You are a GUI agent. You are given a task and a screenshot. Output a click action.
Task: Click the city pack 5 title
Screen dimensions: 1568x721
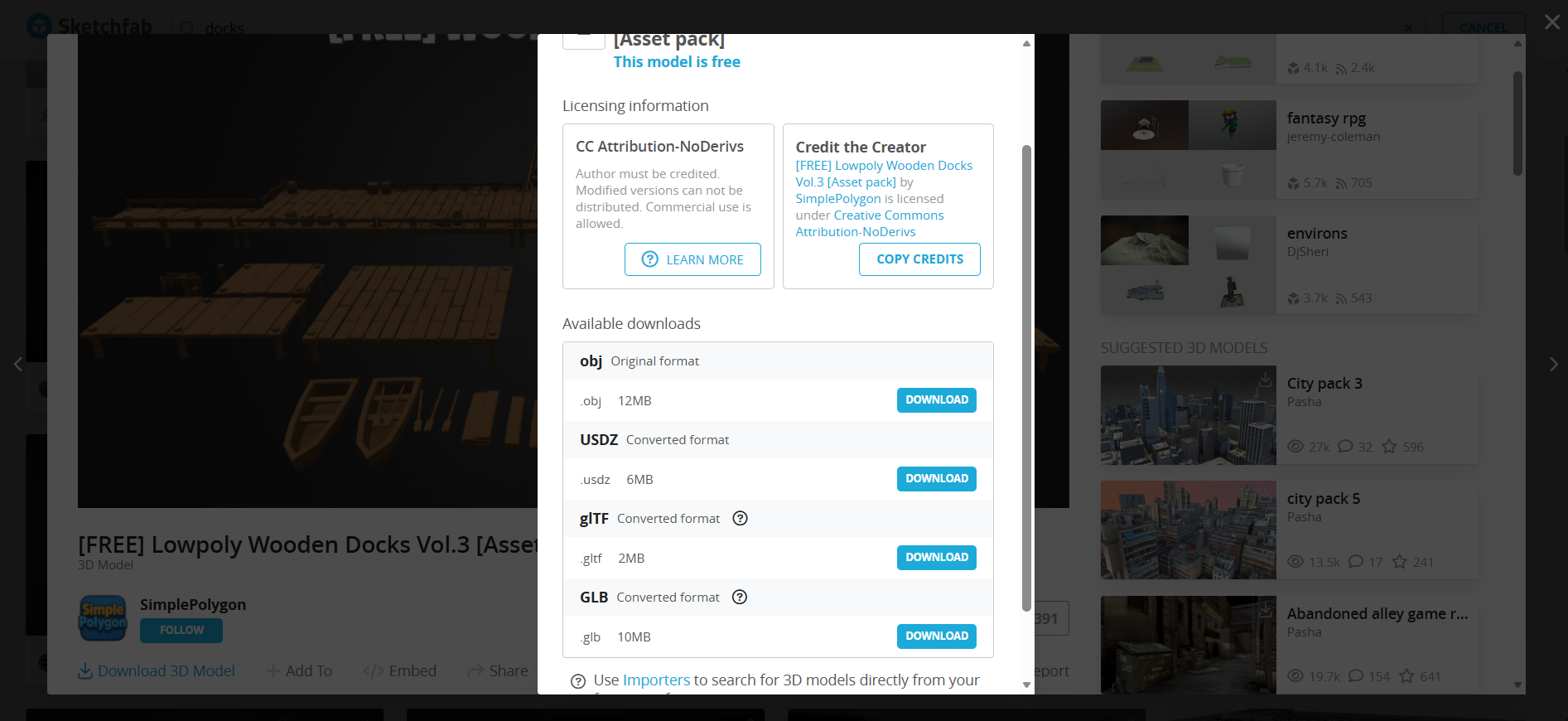(x=1324, y=499)
